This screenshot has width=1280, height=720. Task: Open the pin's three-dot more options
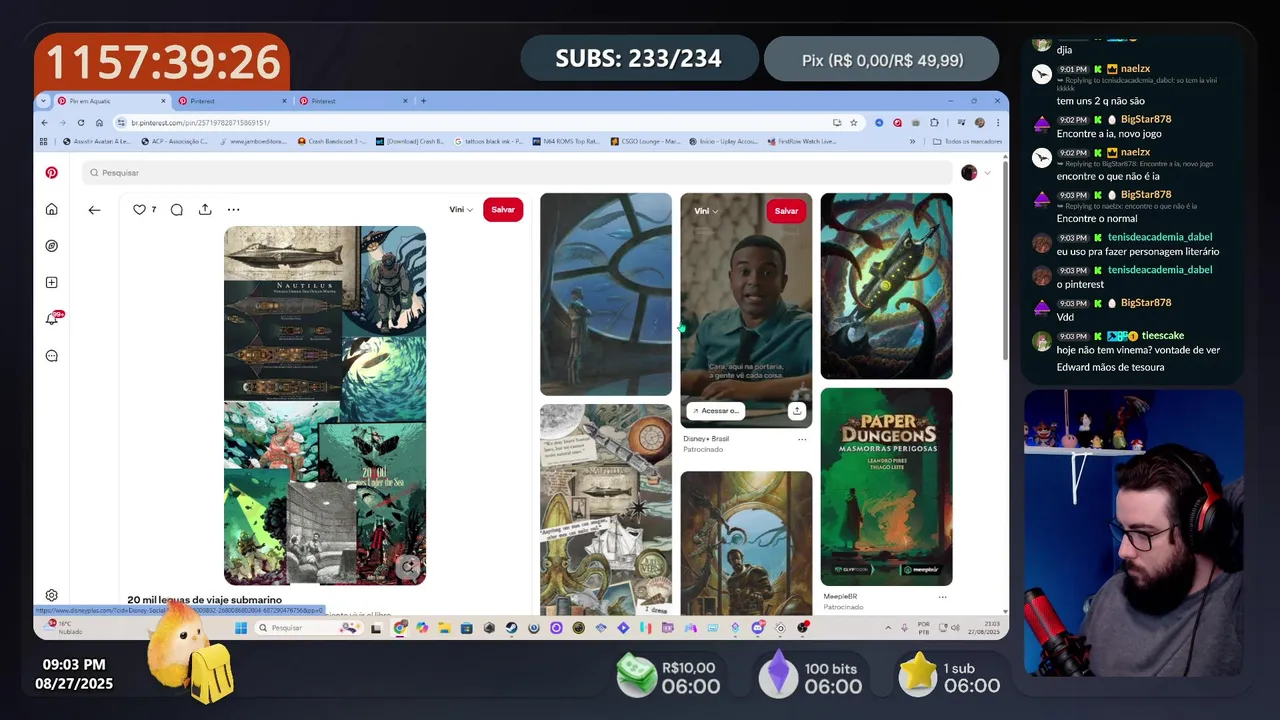[233, 209]
